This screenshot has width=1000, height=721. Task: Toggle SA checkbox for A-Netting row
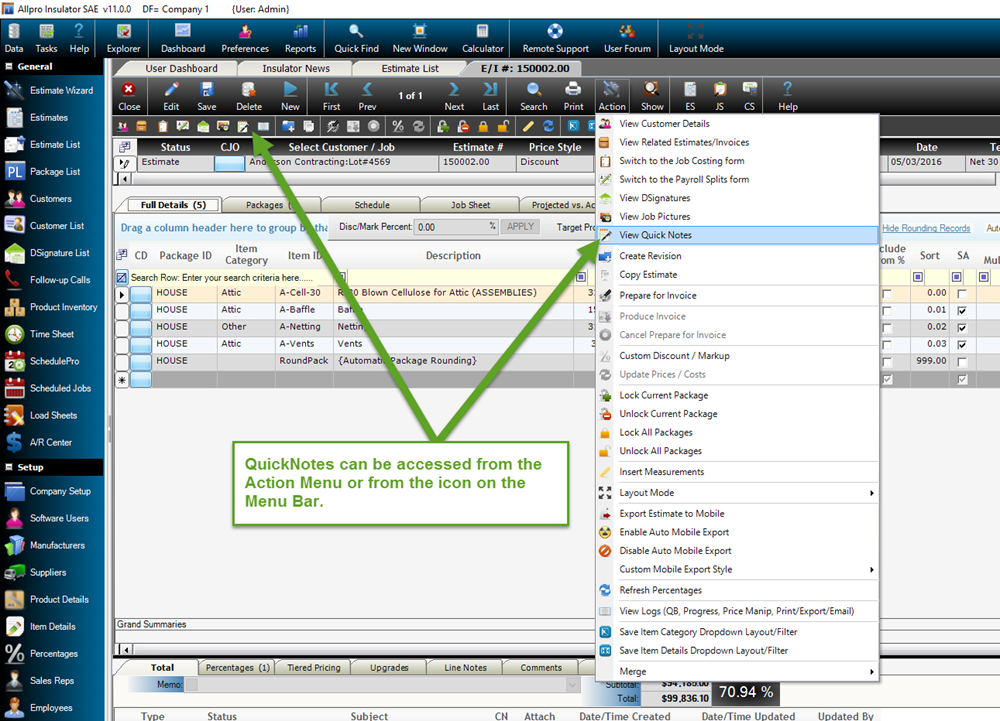pos(962,328)
